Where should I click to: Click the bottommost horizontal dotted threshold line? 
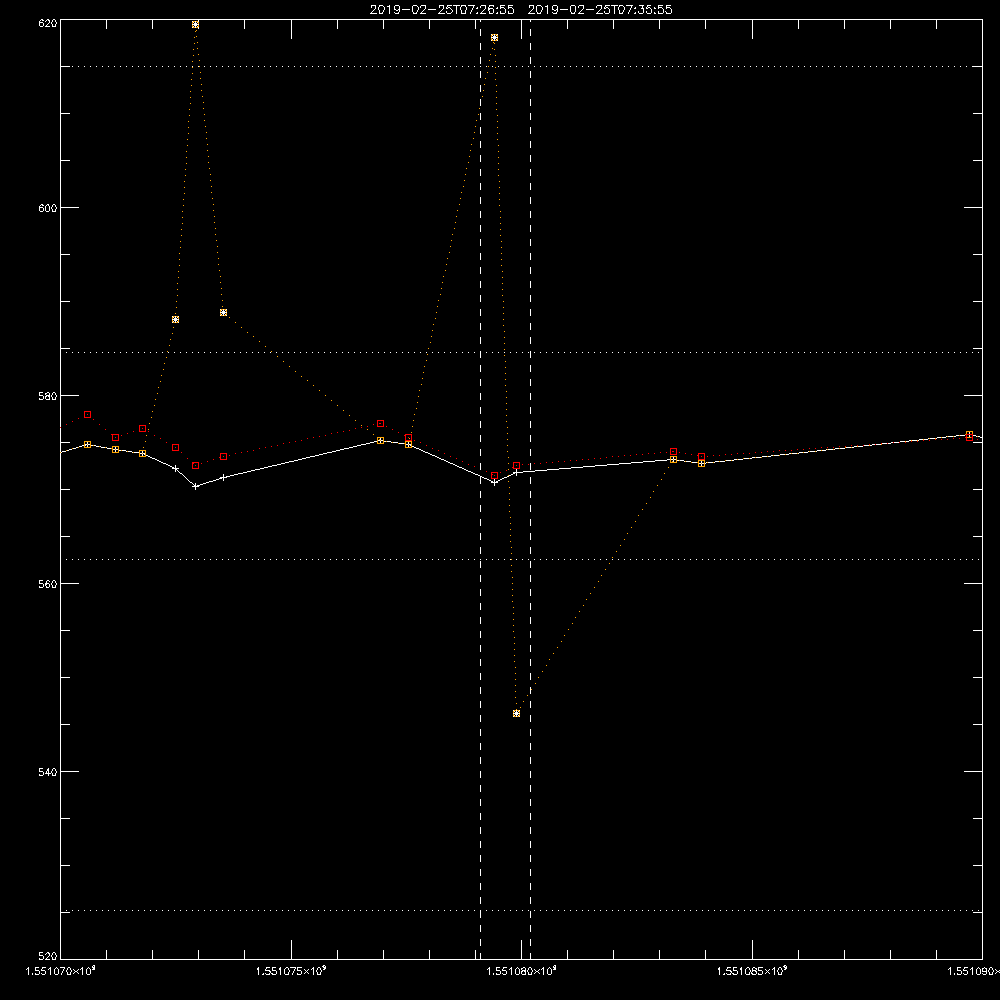[x=522, y=911]
